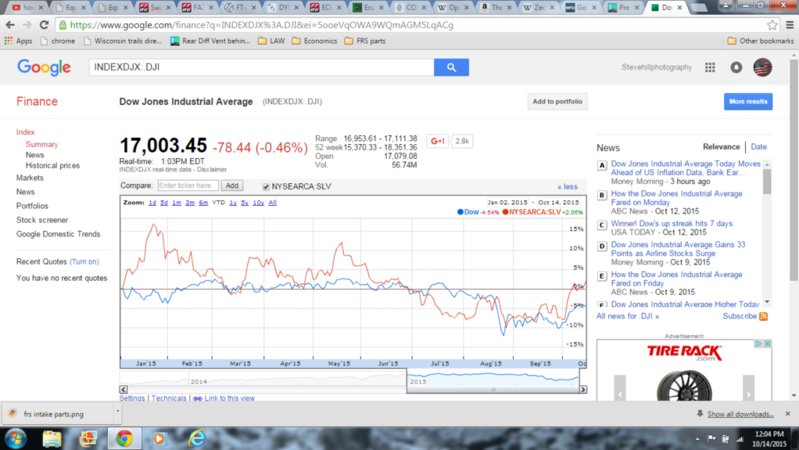Viewport: 799px width, 450px height.
Task: Collapse compare options with 'less'
Action: (x=567, y=187)
